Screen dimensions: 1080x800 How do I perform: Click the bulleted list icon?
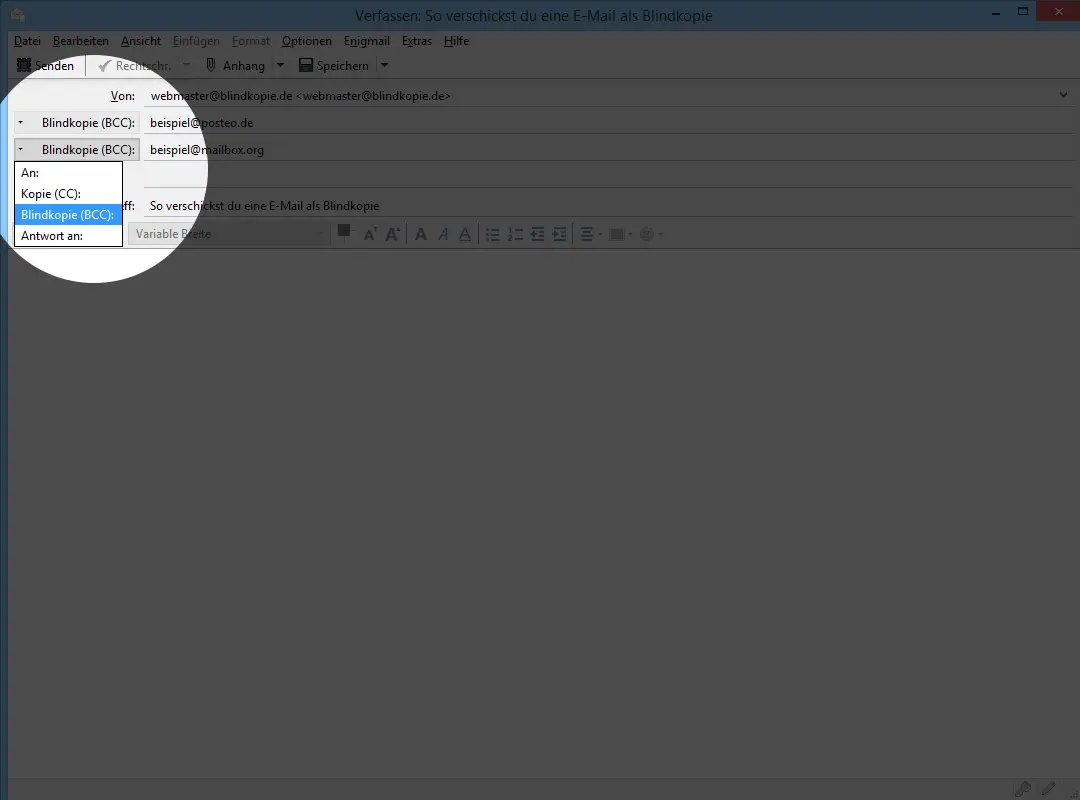click(492, 234)
